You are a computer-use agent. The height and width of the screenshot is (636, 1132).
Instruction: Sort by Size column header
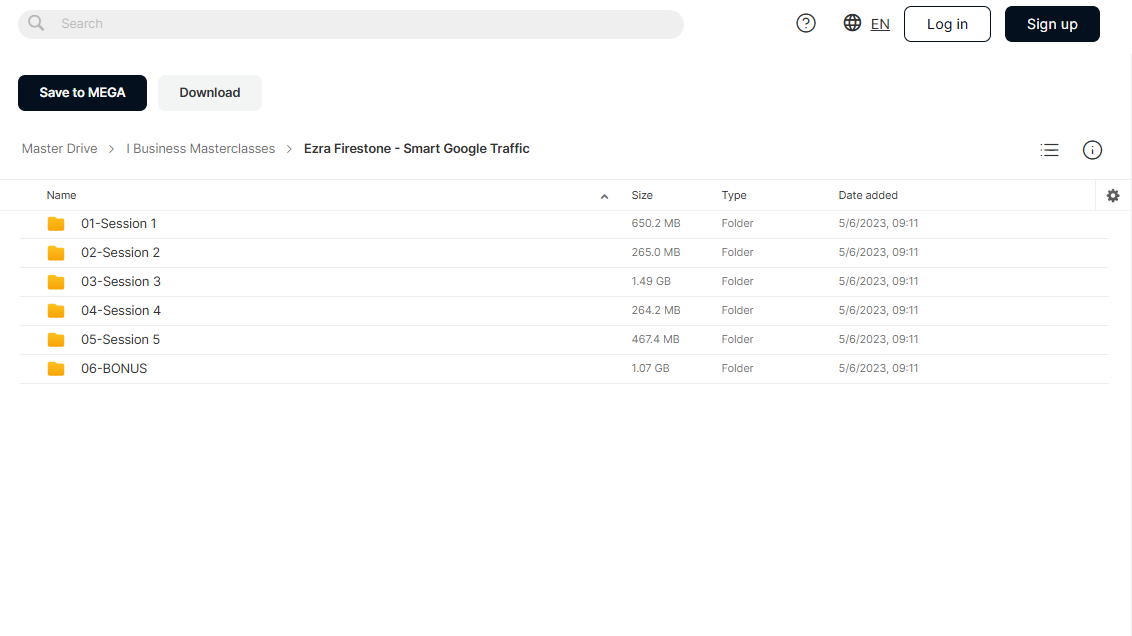[642, 195]
